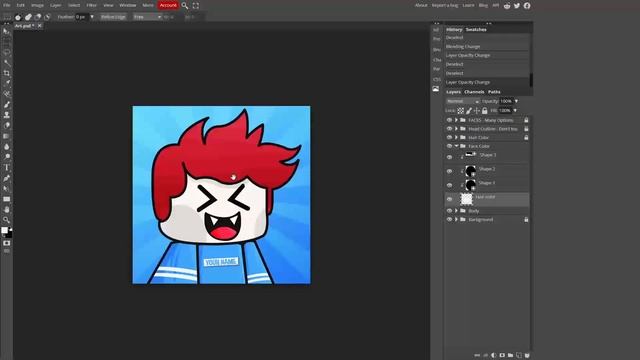Click the Refine Edge button
Screen dimensions: 640x360
[x=113, y=17]
